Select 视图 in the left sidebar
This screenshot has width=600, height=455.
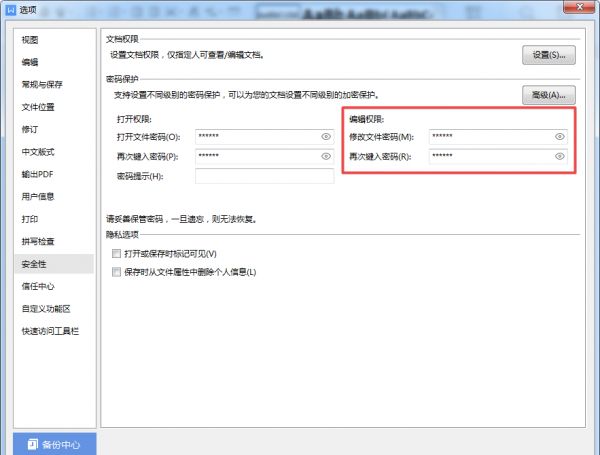(30, 40)
